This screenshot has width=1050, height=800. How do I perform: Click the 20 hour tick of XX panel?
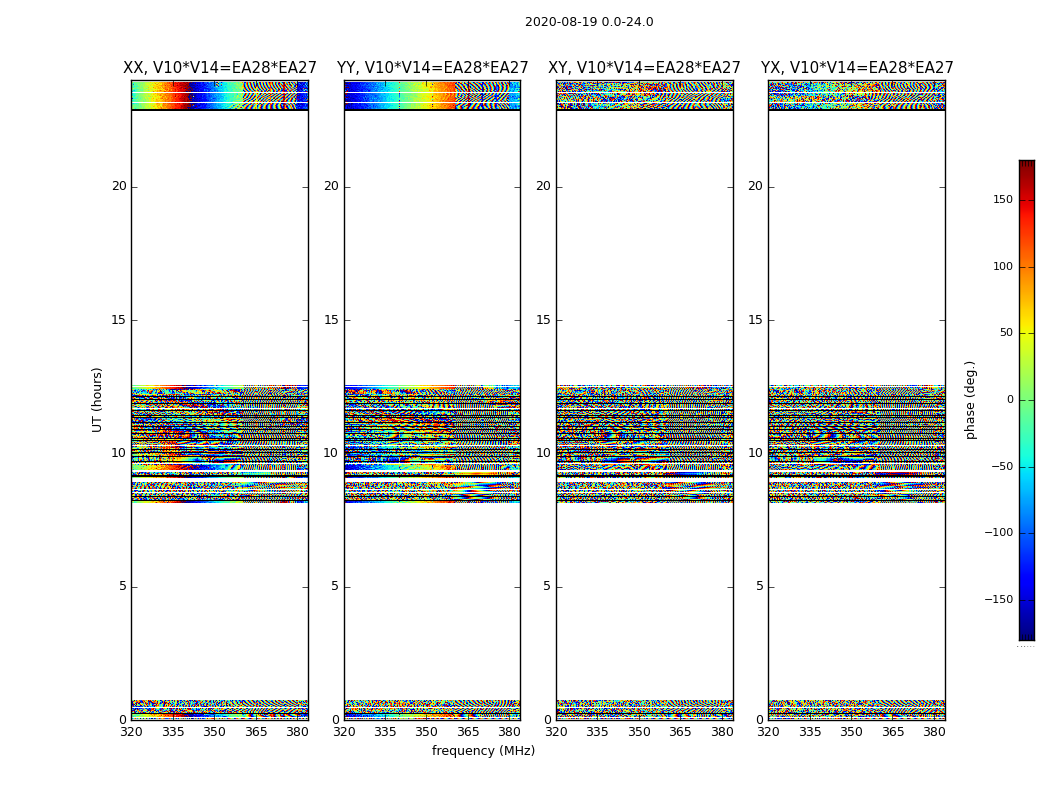119,186
